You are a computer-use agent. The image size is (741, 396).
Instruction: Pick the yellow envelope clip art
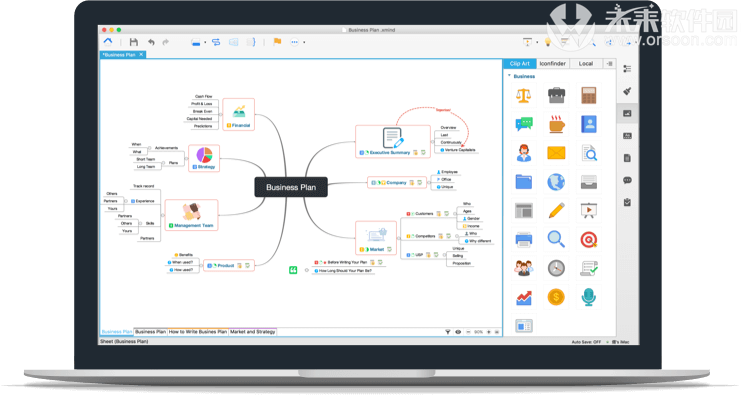(x=556, y=153)
